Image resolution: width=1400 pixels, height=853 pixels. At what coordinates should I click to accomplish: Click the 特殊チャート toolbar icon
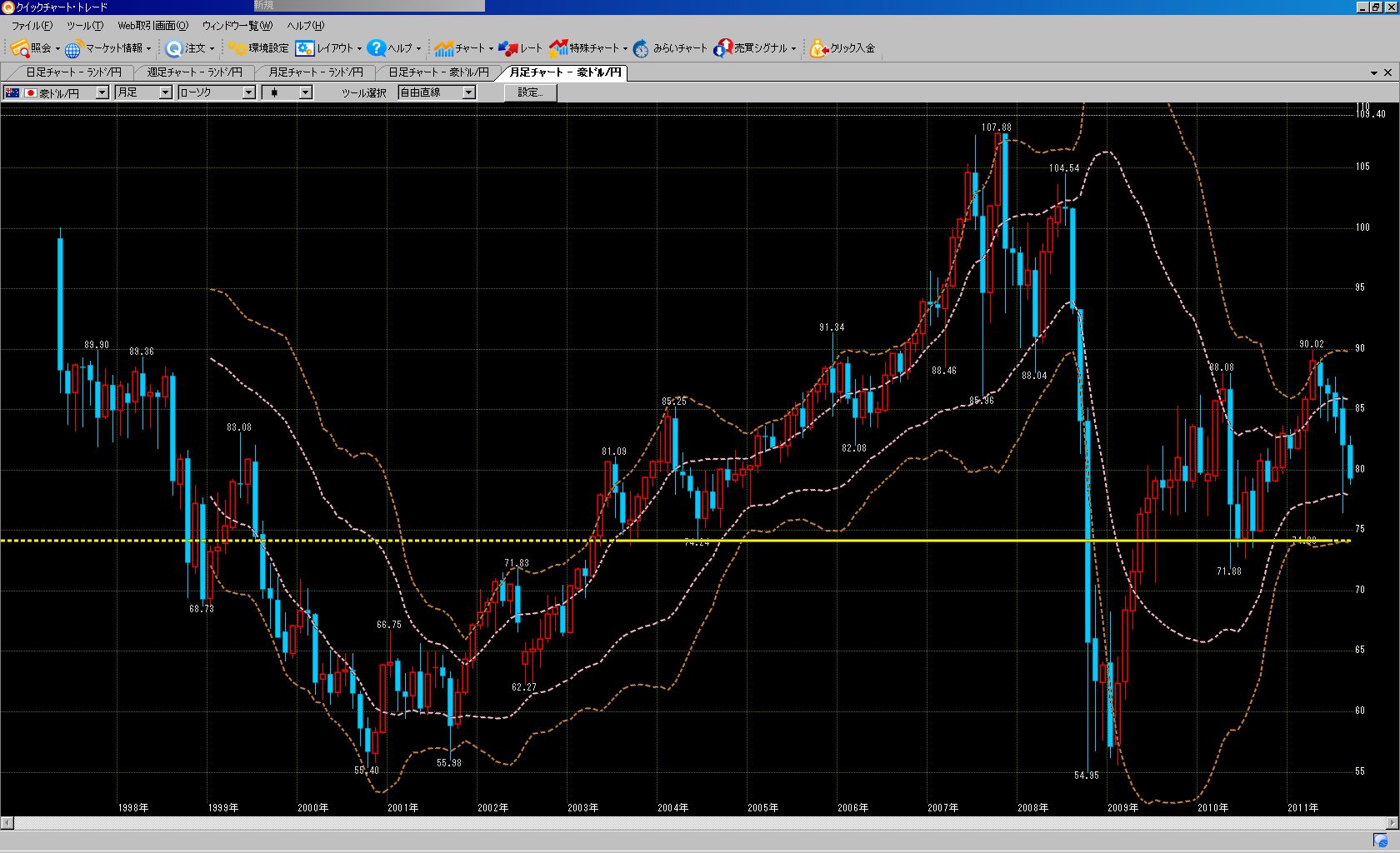tap(557, 48)
